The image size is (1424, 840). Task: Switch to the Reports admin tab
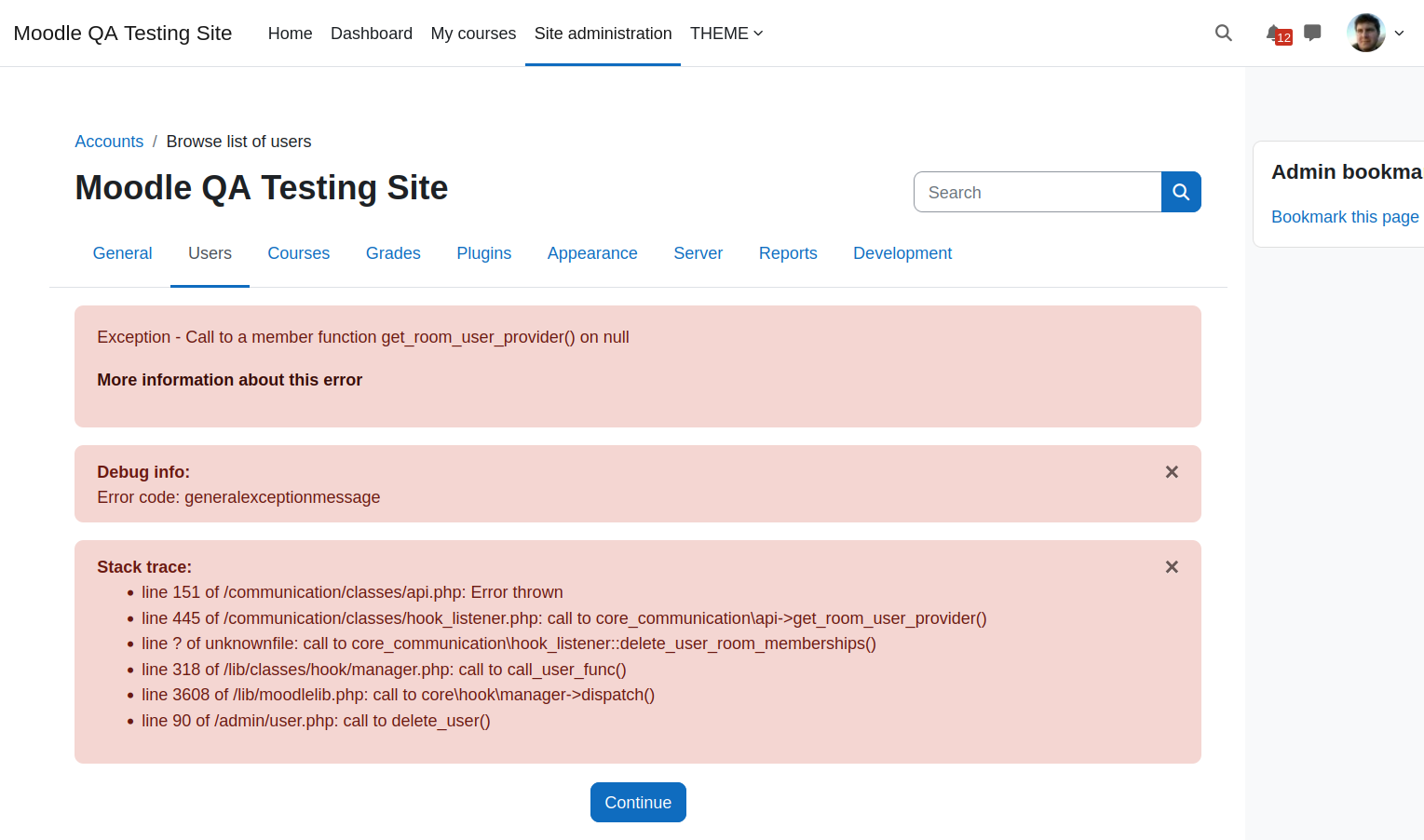[788, 253]
